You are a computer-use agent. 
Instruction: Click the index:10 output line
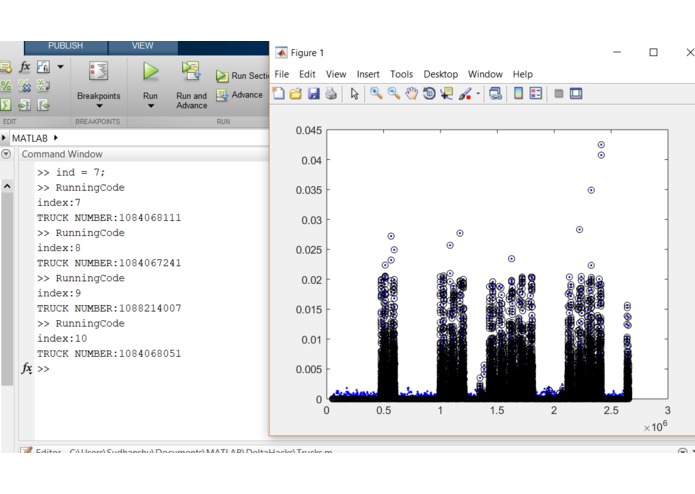coord(62,338)
